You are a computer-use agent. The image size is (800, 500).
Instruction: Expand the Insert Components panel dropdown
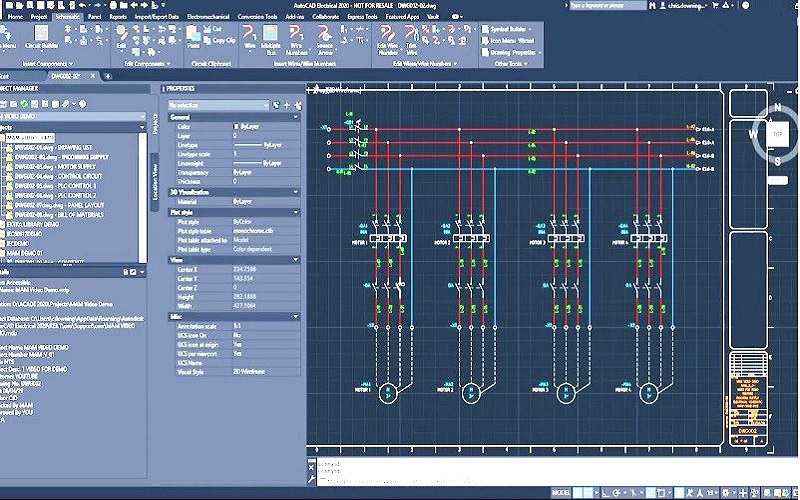click(47, 64)
